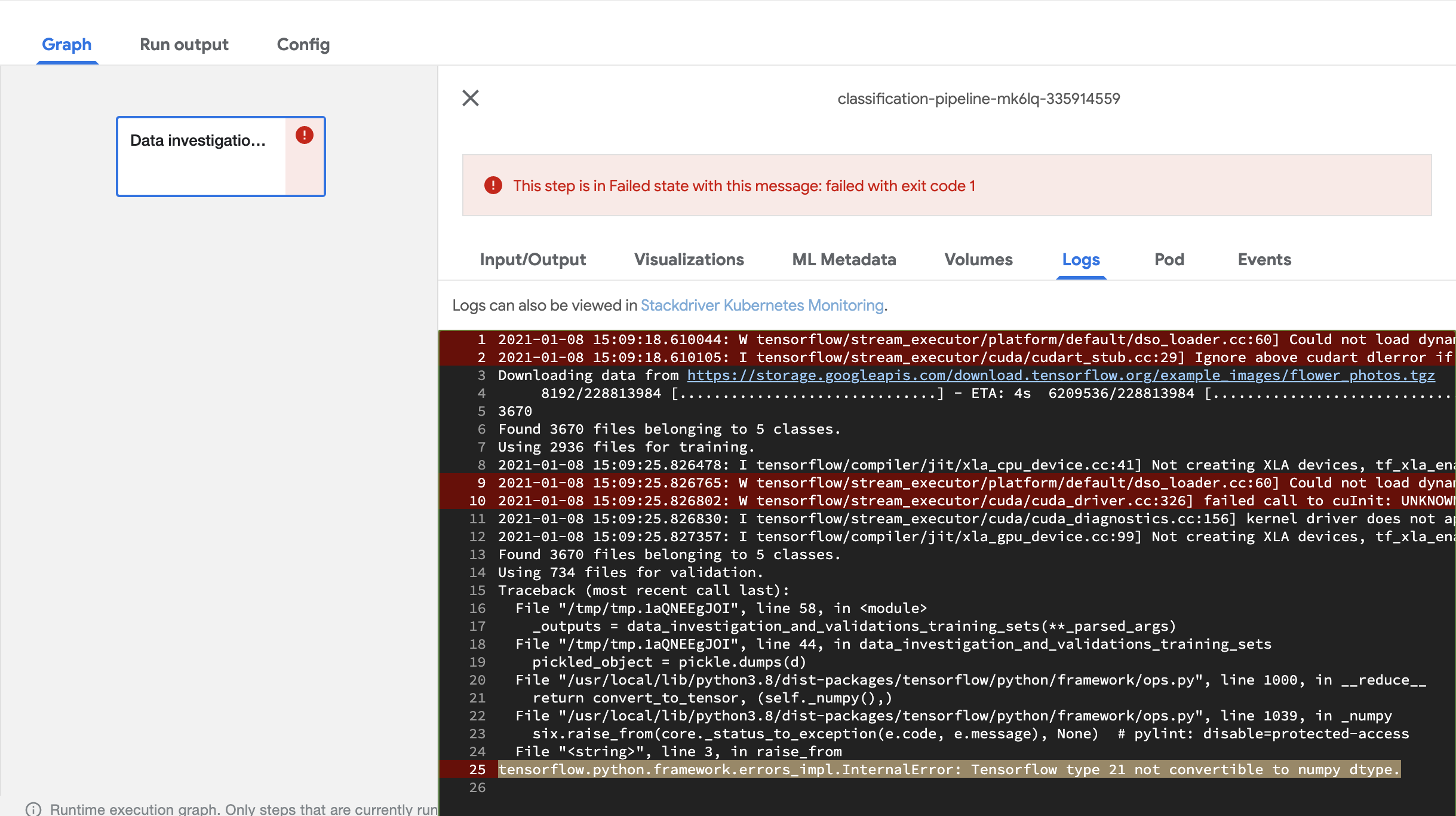The width and height of the screenshot is (1456, 816).
Task: Open the Pod tab
Action: pyautogui.click(x=1169, y=260)
